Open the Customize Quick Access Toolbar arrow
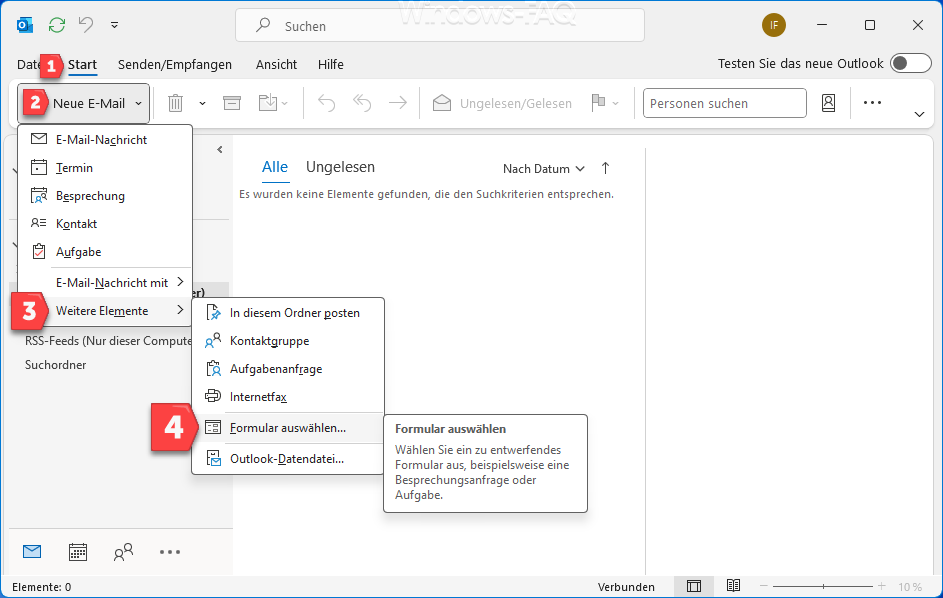The height and width of the screenshot is (598, 943). pos(114,25)
